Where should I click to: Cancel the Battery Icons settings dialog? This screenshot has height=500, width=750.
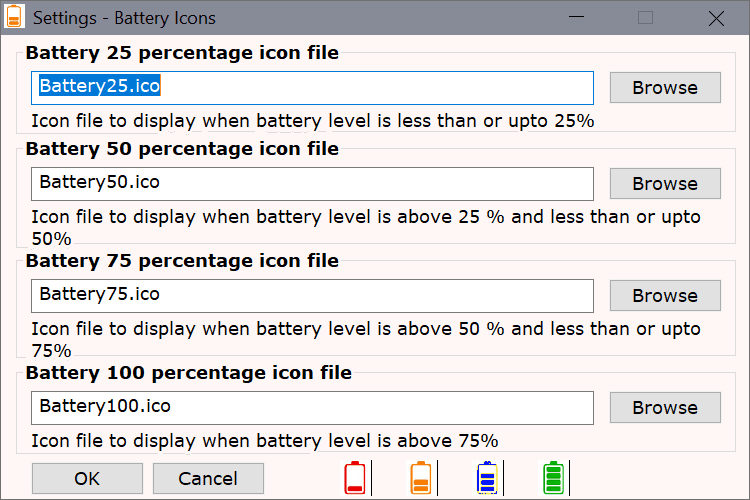coord(208,478)
